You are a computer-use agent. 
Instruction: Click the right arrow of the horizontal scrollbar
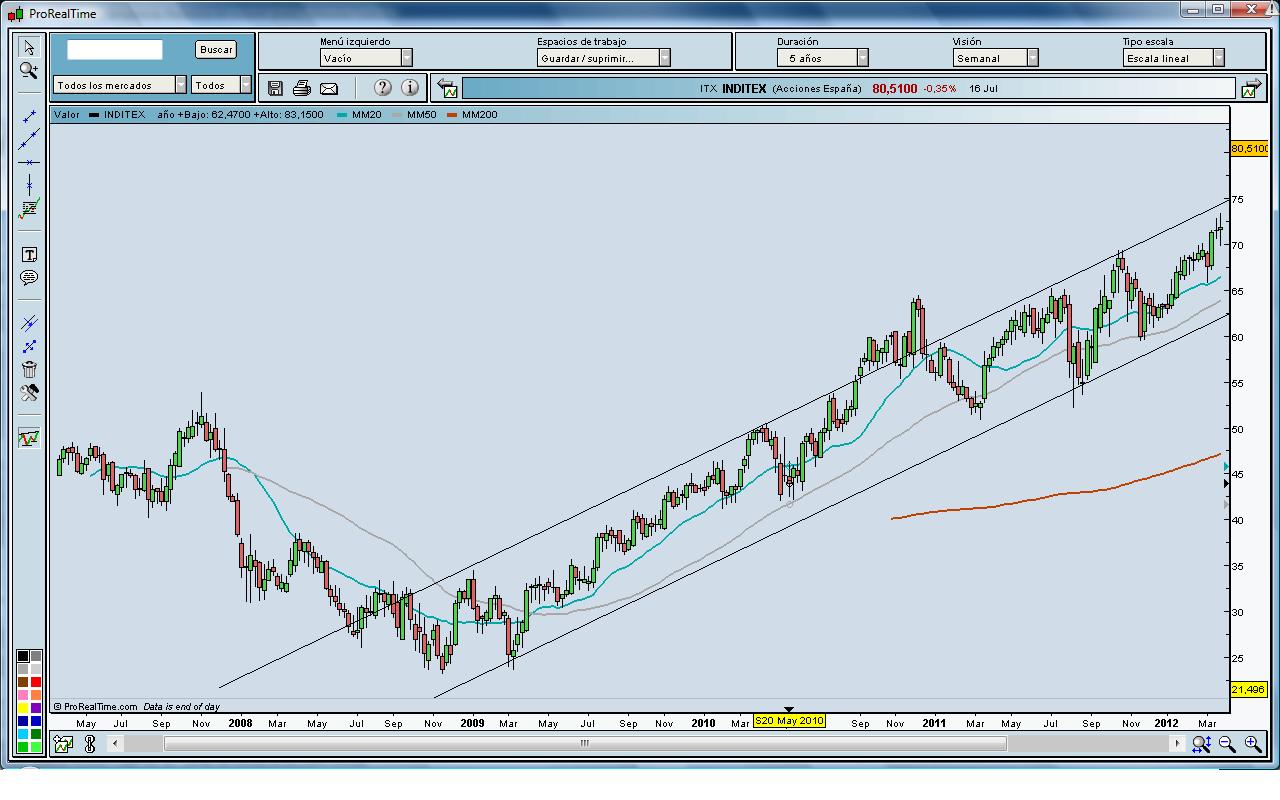1178,743
